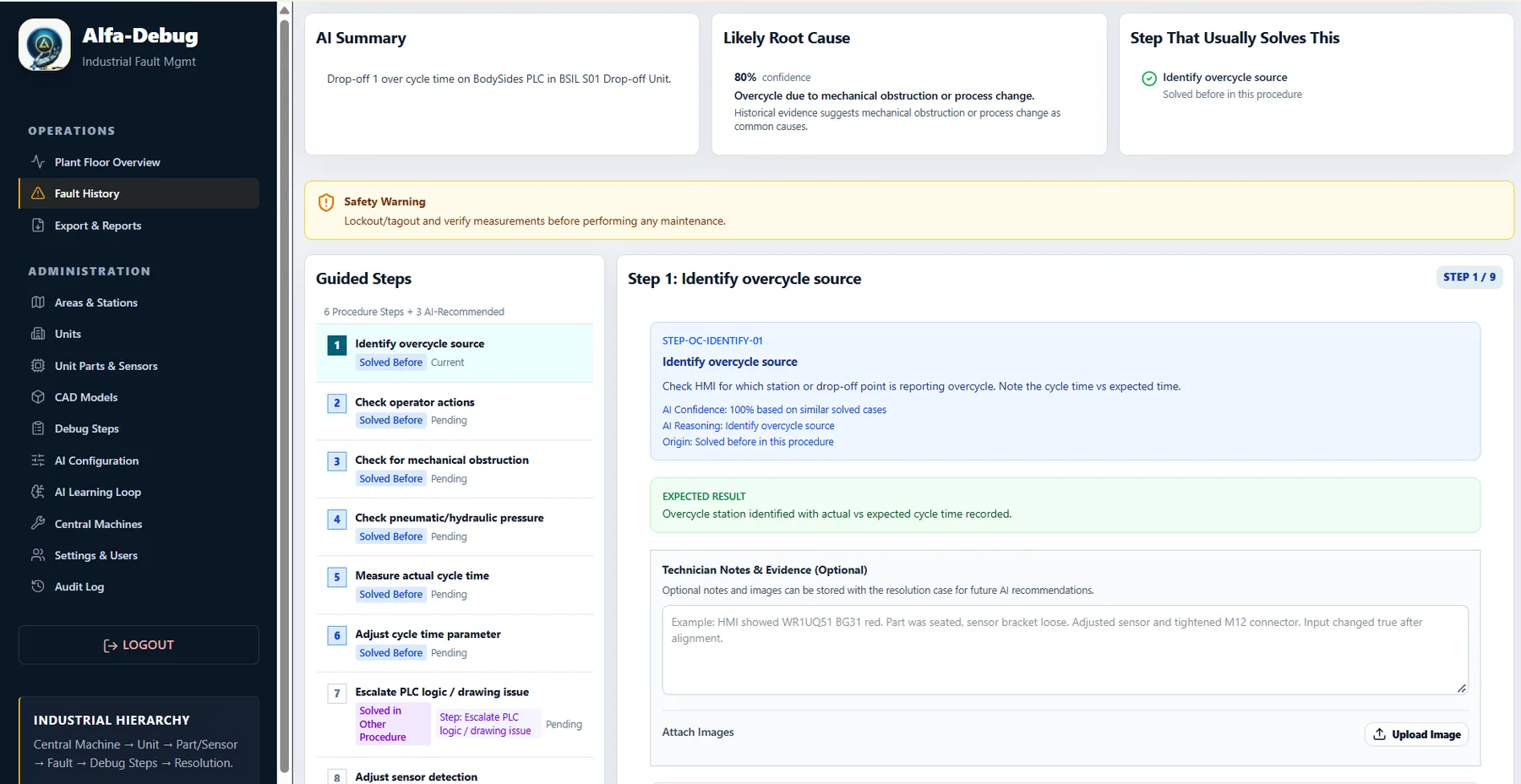Click the Central Machines wrench icon
This screenshot has height=784, width=1521.
tap(38, 523)
